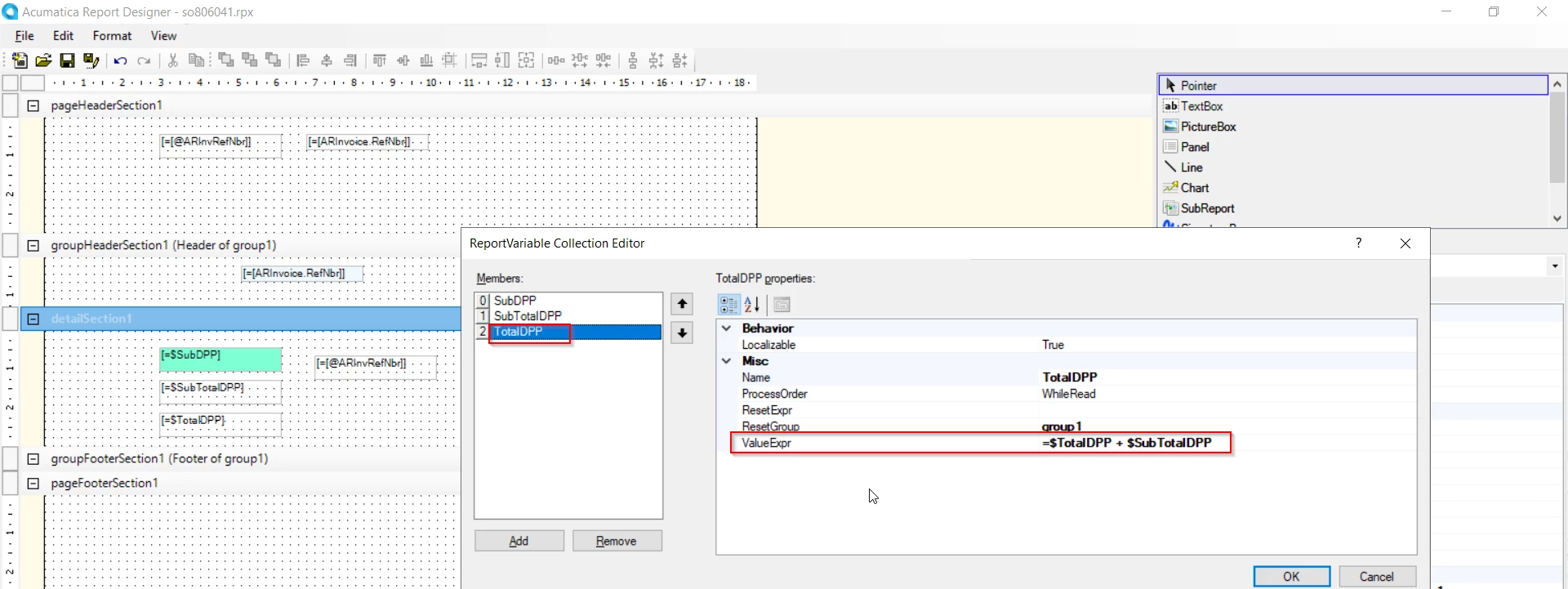Screen dimensions: 1568x589
Task: Open the Format menu
Action: click(x=112, y=36)
